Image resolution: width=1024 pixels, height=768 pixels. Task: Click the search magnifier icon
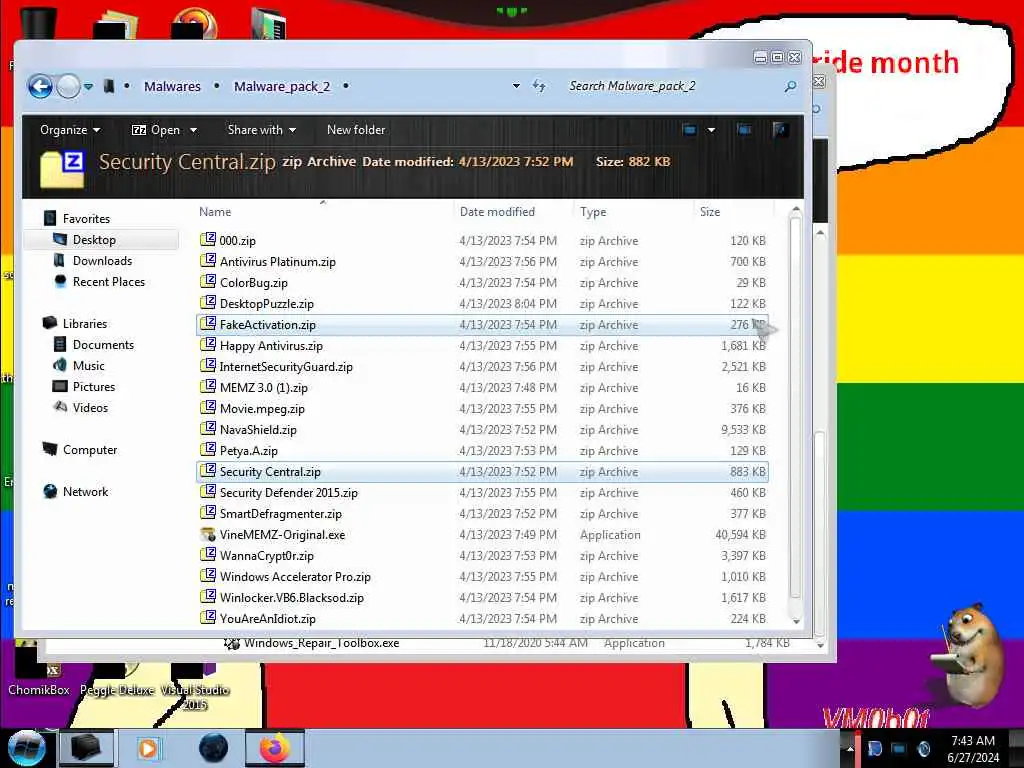790,86
